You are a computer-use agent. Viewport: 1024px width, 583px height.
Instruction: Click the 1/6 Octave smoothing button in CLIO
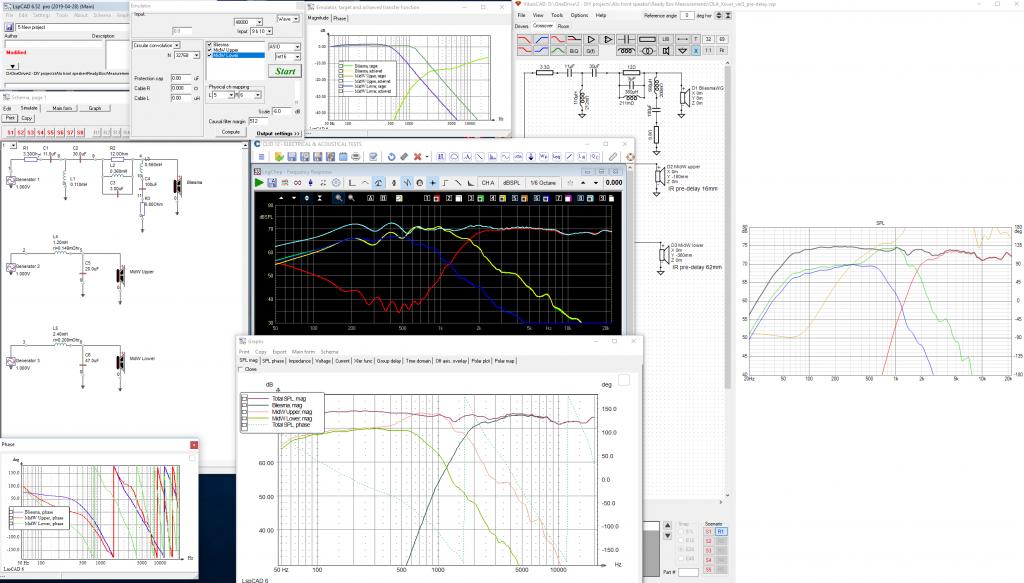pyautogui.click(x=543, y=183)
